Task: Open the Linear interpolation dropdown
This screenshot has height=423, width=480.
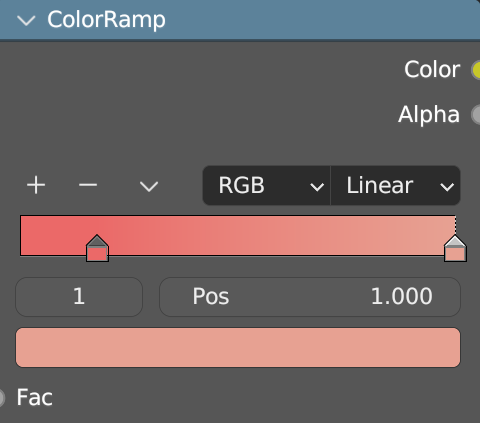Action: pyautogui.click(x=396, y=185)
